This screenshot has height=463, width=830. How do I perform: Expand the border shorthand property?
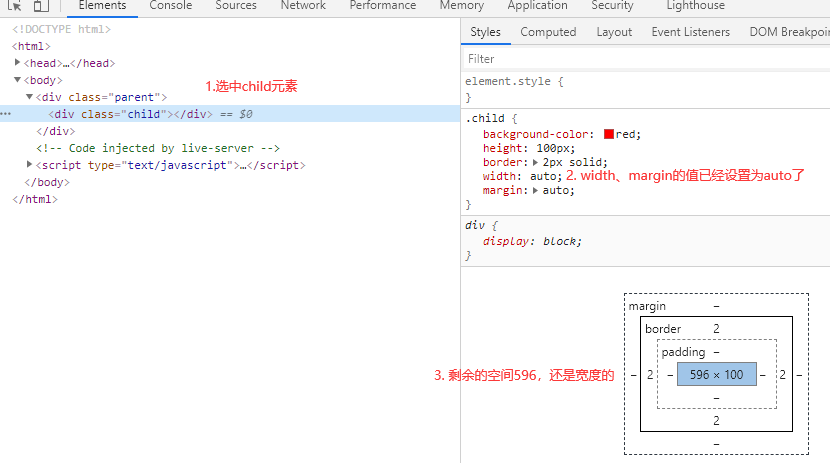coord(535,162)
